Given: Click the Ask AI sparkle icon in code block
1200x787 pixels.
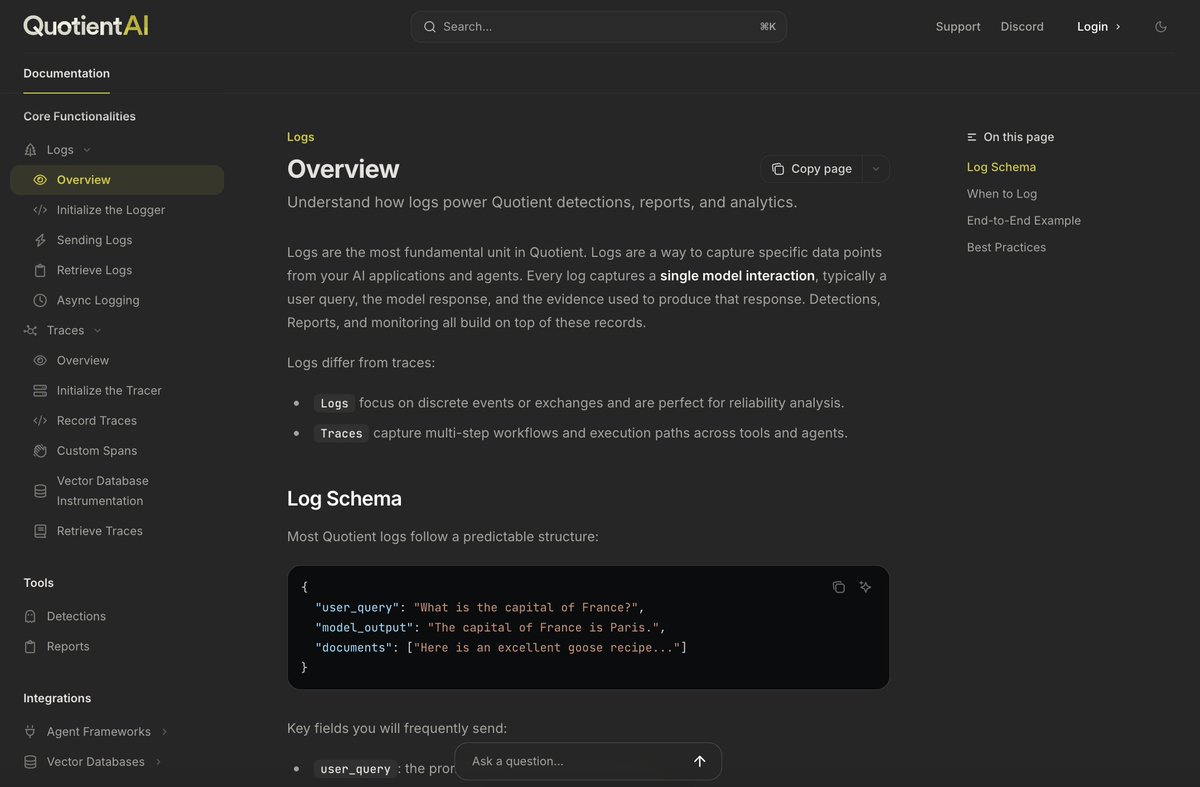Looking at the screenshot, I should click(x=865, y=587).
